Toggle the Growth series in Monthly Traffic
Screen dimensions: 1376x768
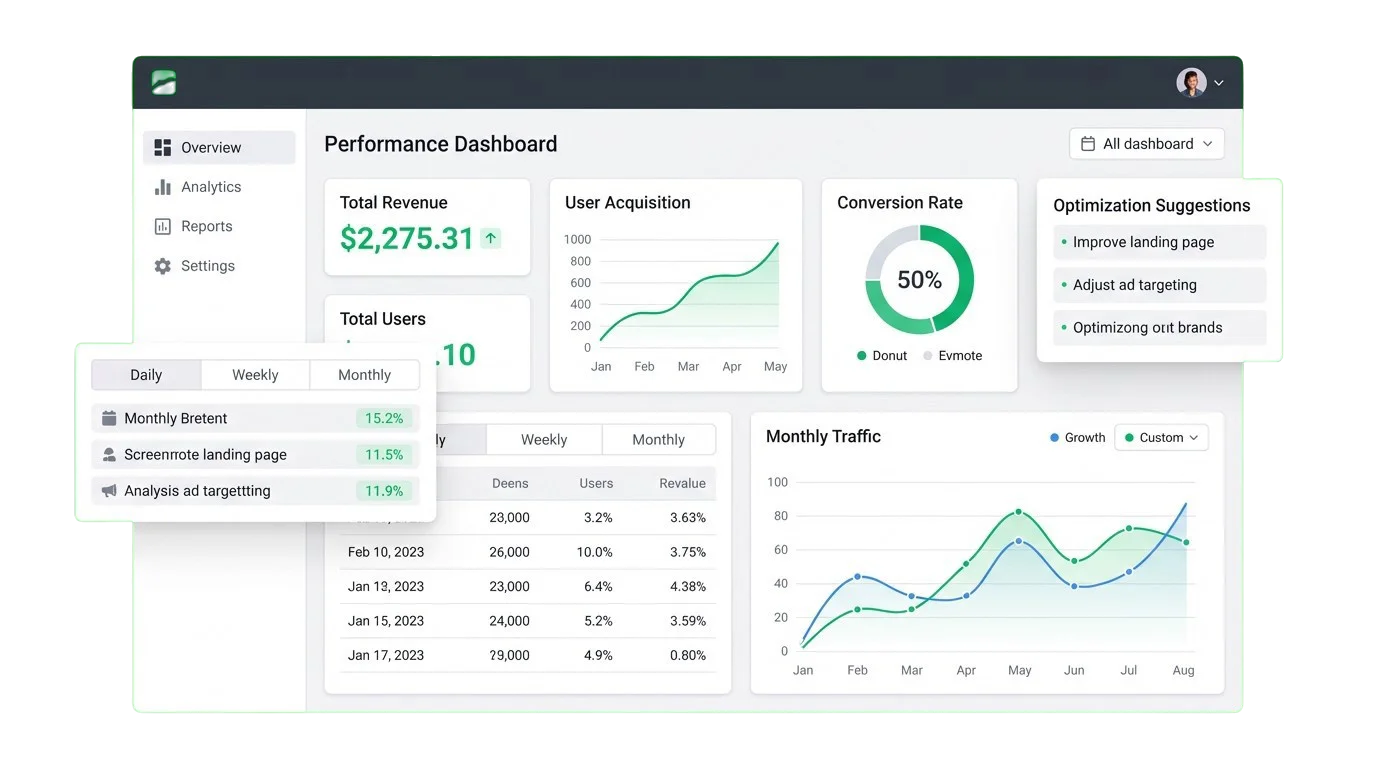coord(1076,438)
